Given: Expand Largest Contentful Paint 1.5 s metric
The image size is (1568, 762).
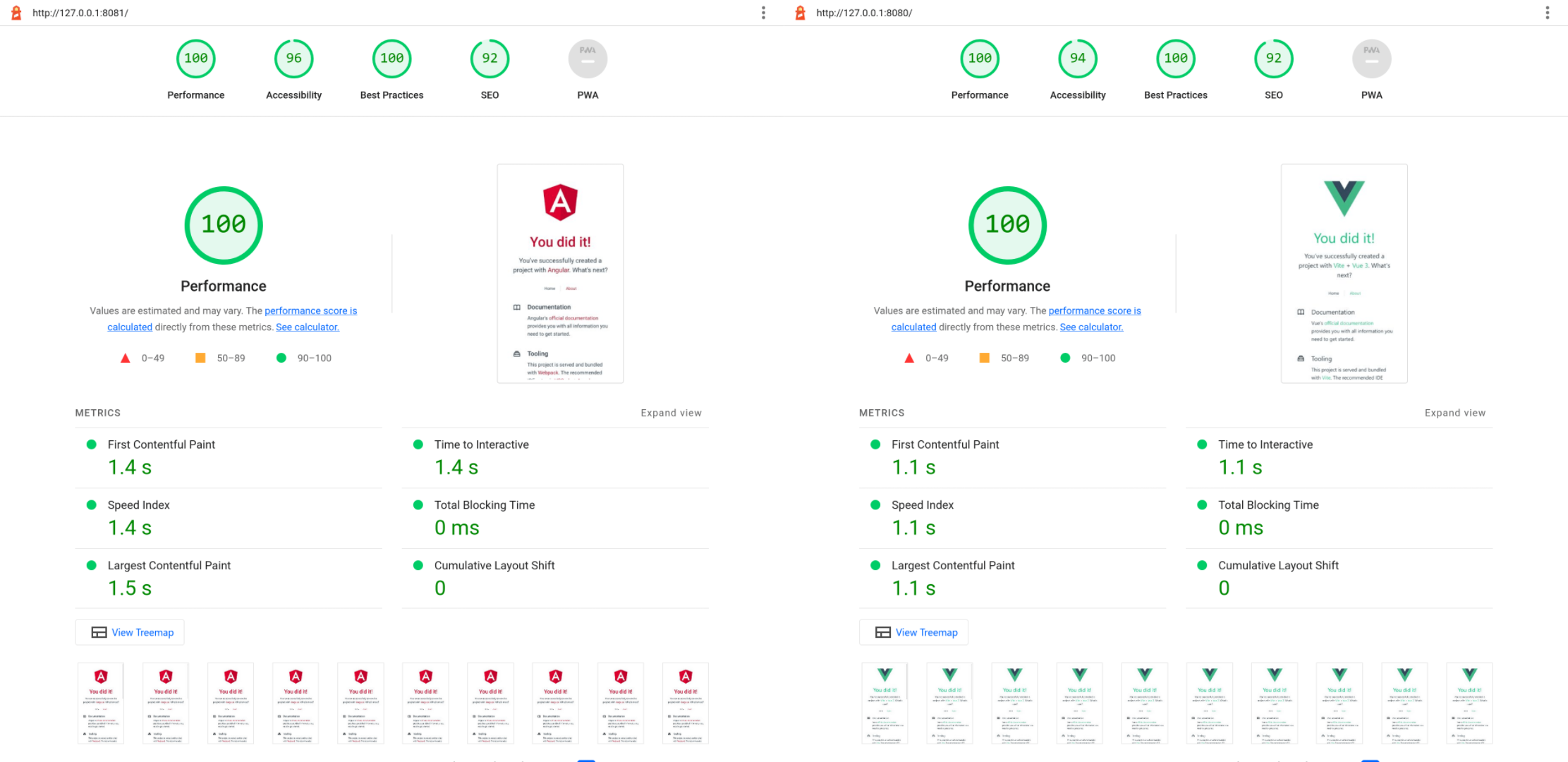Looking at the screenshot, I should coord(229,578).
